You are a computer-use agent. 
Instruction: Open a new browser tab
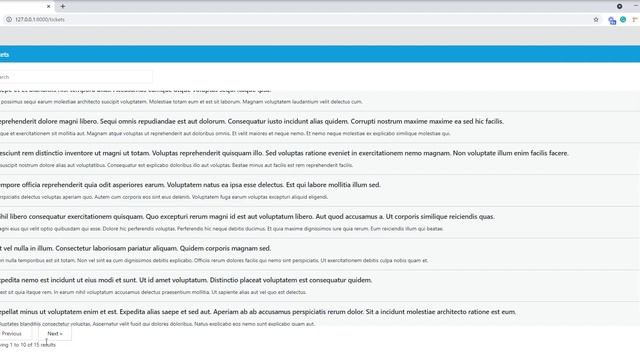coord(63,6)
